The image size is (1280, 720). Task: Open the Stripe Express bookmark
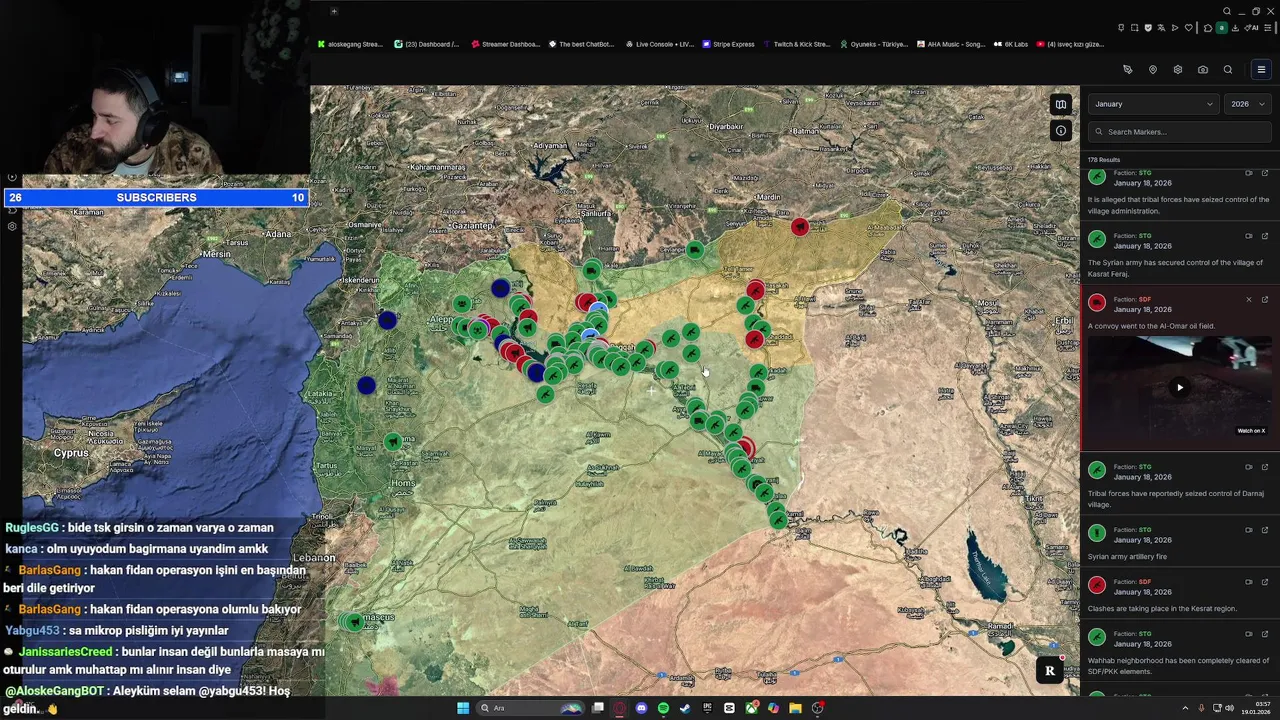729,44
